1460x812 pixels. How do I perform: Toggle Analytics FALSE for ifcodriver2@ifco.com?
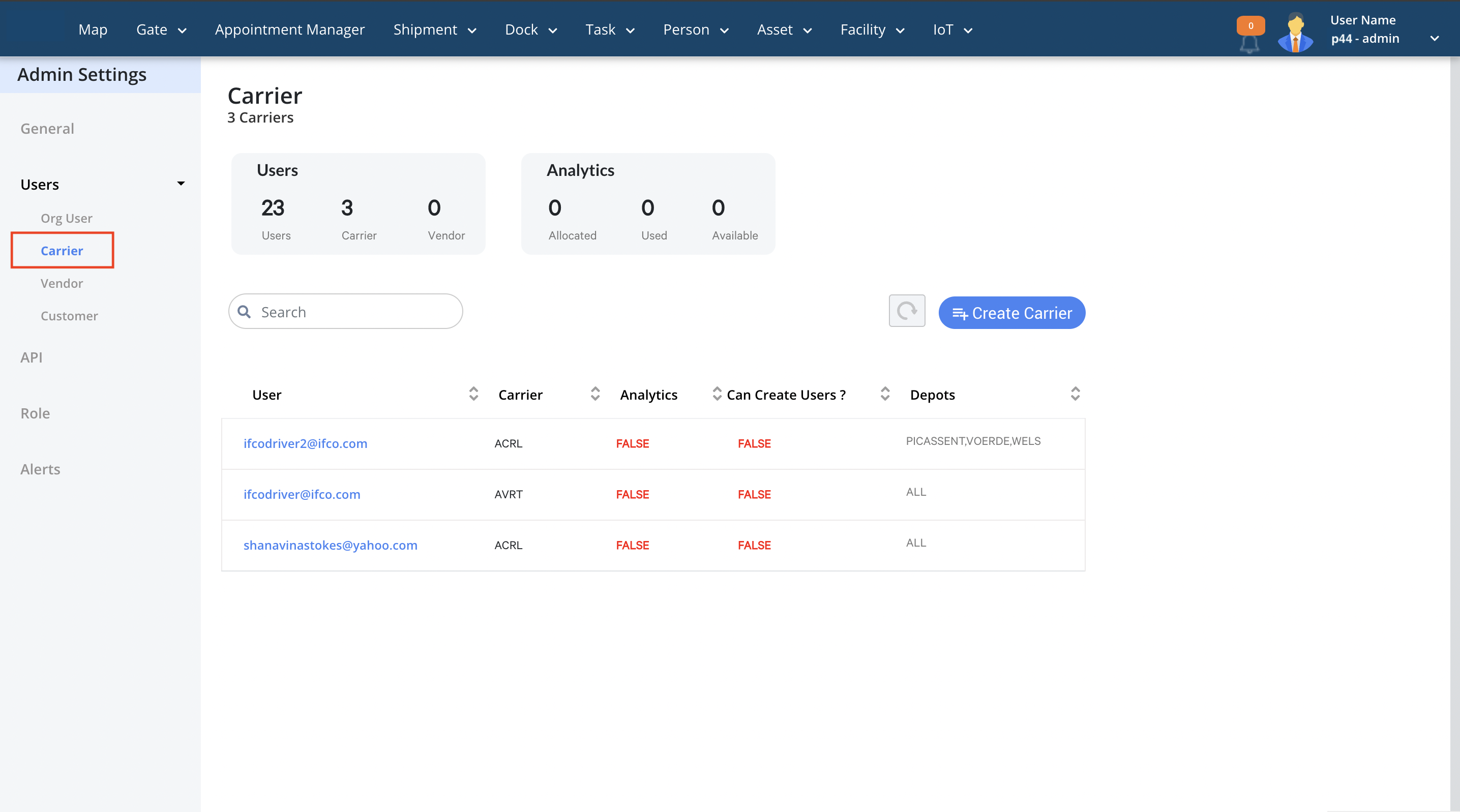click(x=633, y=443)
